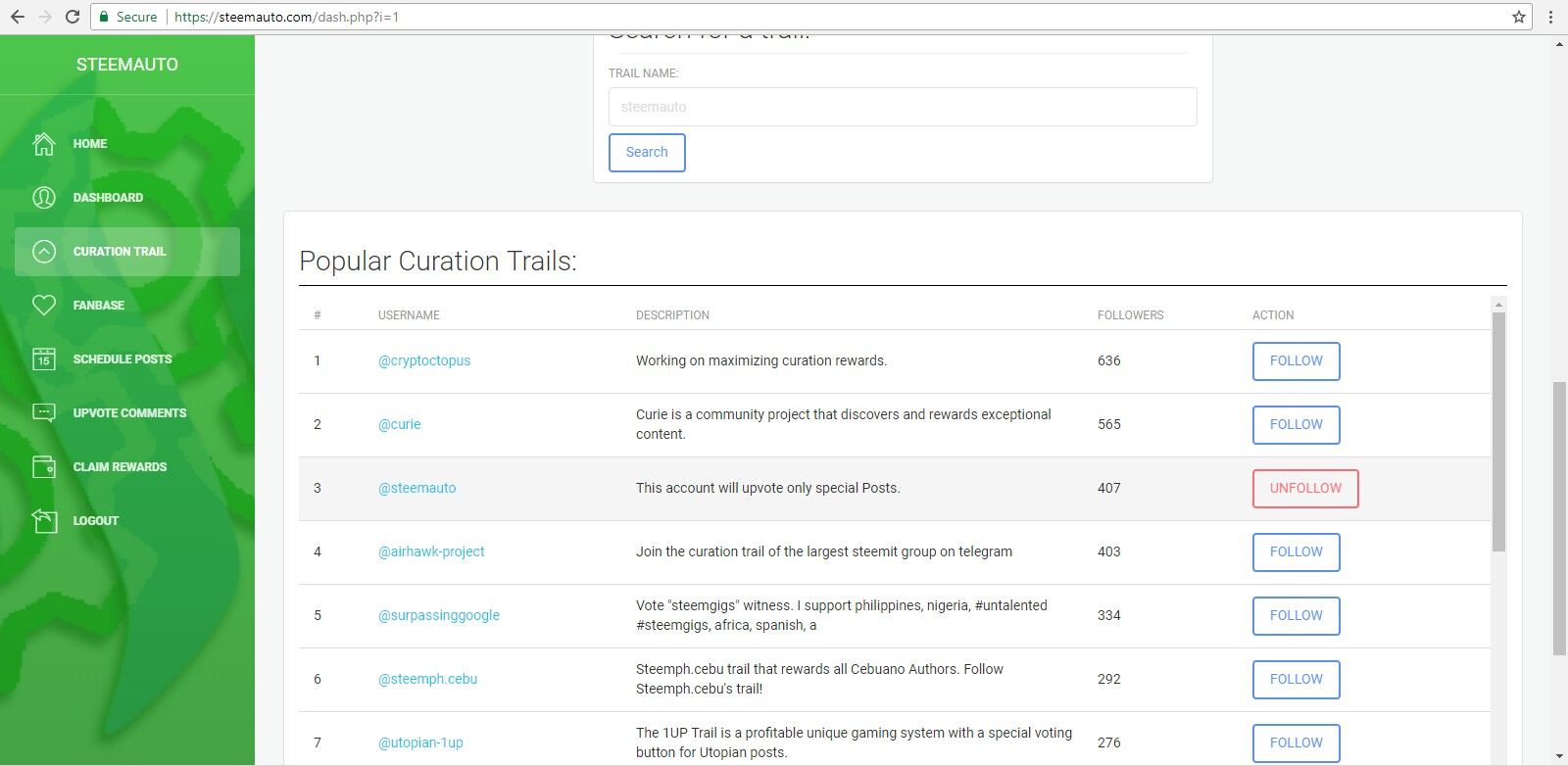Image resolution: width=1568 pixels, height=766 pixels.
Task: Click 'Working on maximizing curation rewards.' text
Action: [761, 360]
